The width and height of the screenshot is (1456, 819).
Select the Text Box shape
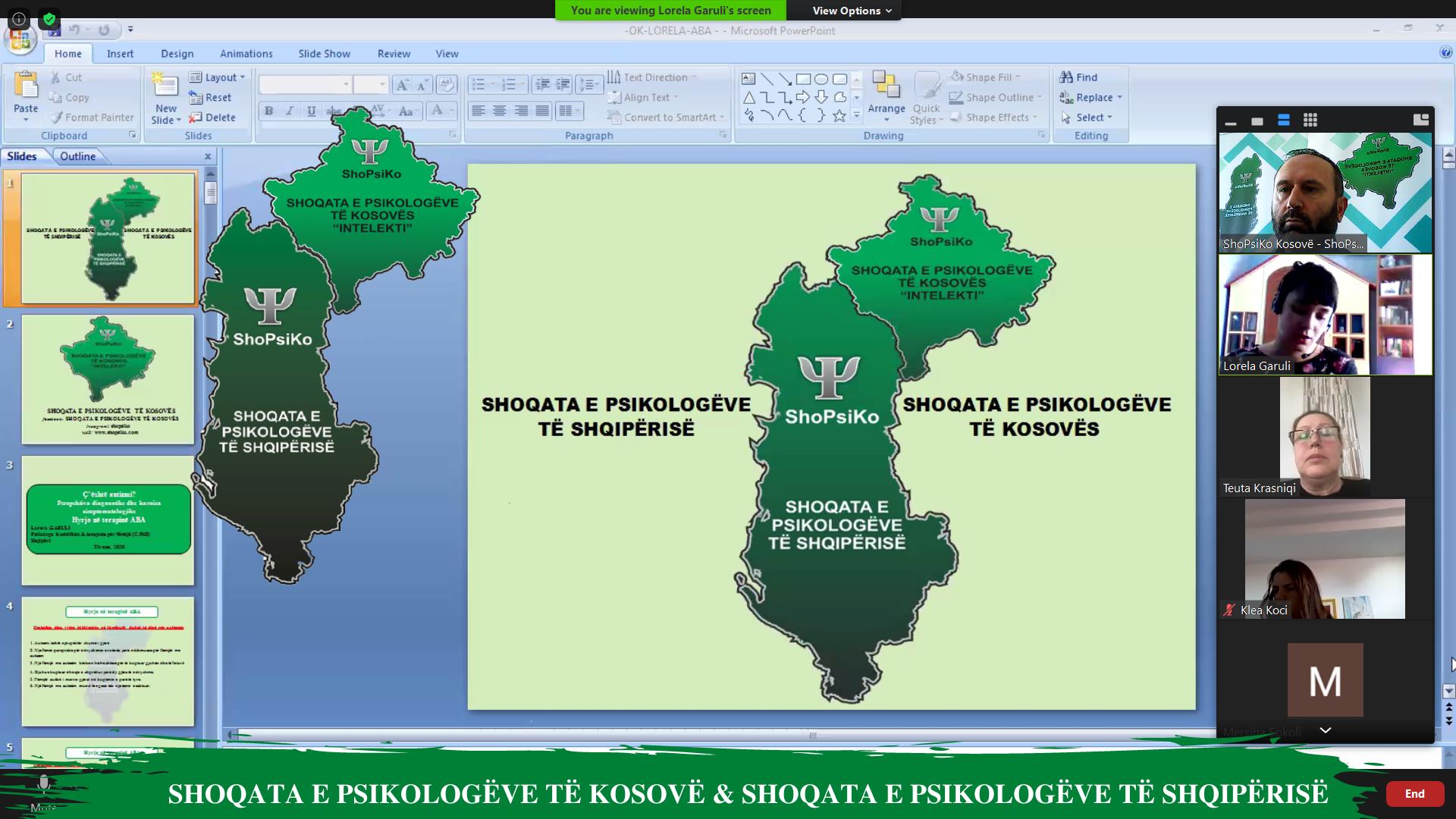[748, 78]
